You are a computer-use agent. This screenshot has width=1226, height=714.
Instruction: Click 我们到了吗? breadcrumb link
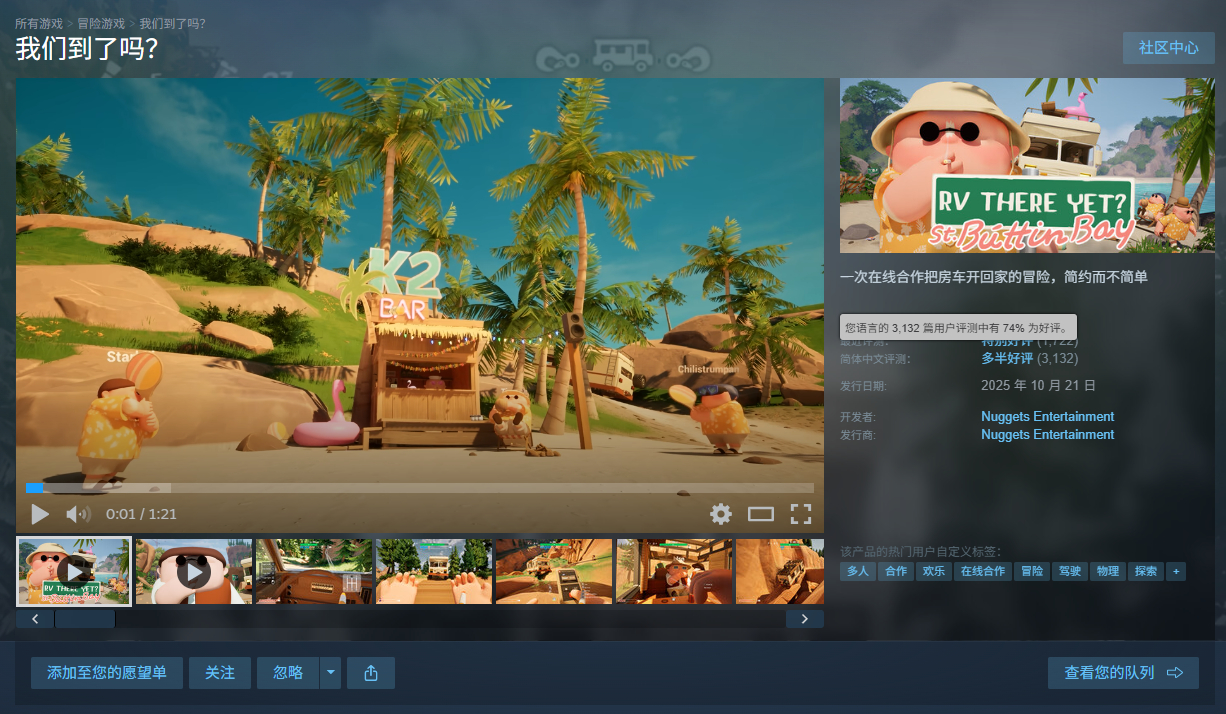(172, 23)
